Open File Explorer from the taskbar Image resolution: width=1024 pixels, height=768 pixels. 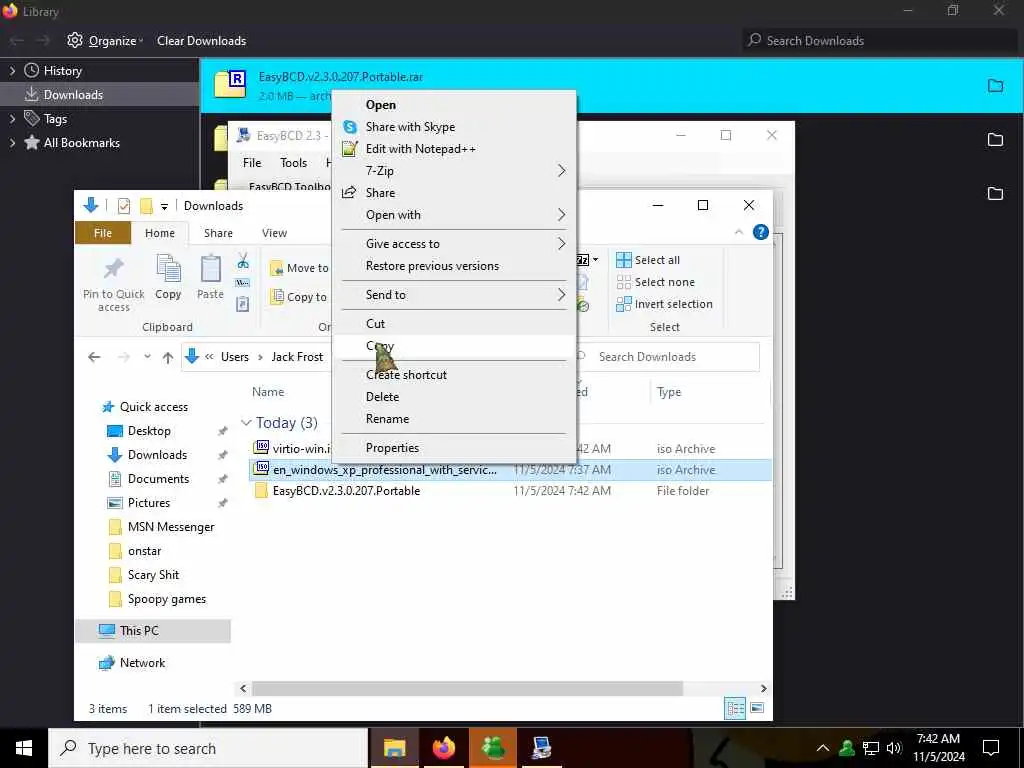coord(394,748)
